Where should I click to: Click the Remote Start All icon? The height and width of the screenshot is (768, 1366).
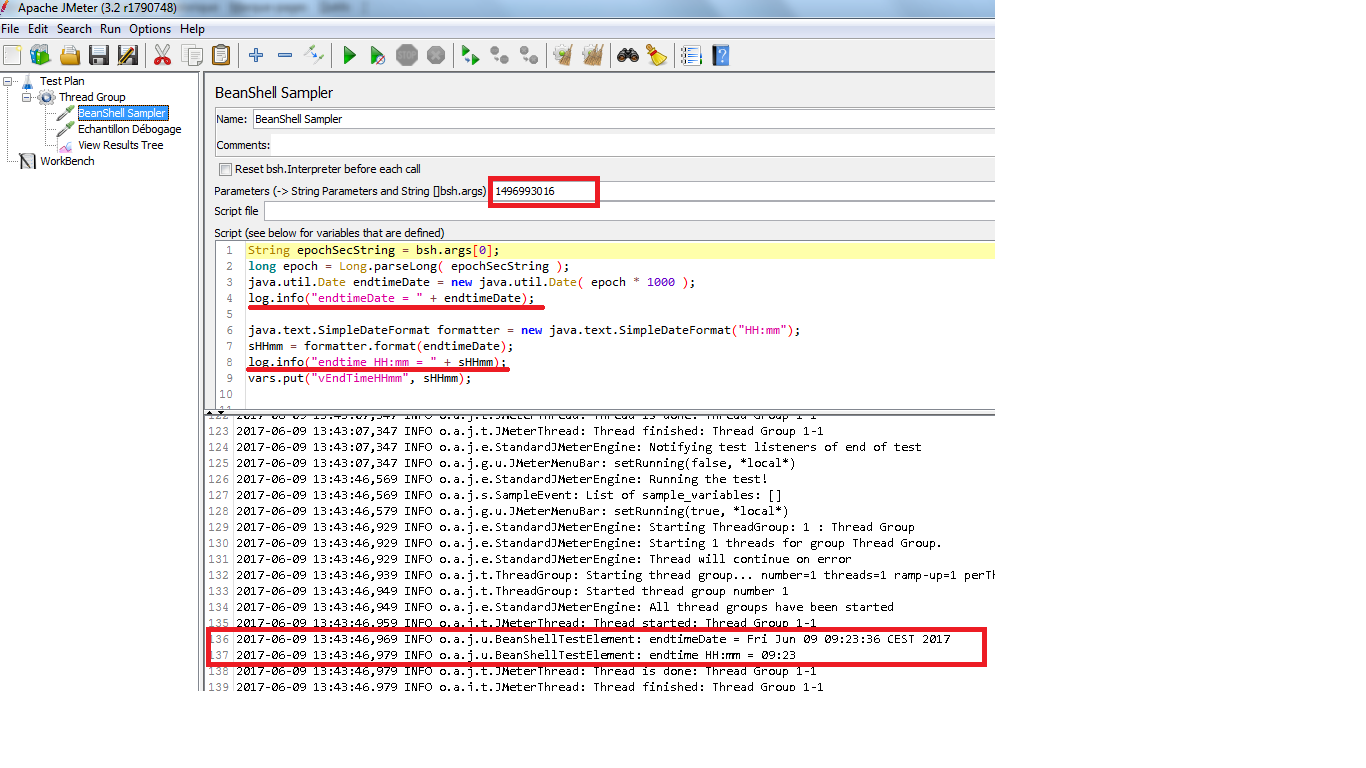coord(470,55)
